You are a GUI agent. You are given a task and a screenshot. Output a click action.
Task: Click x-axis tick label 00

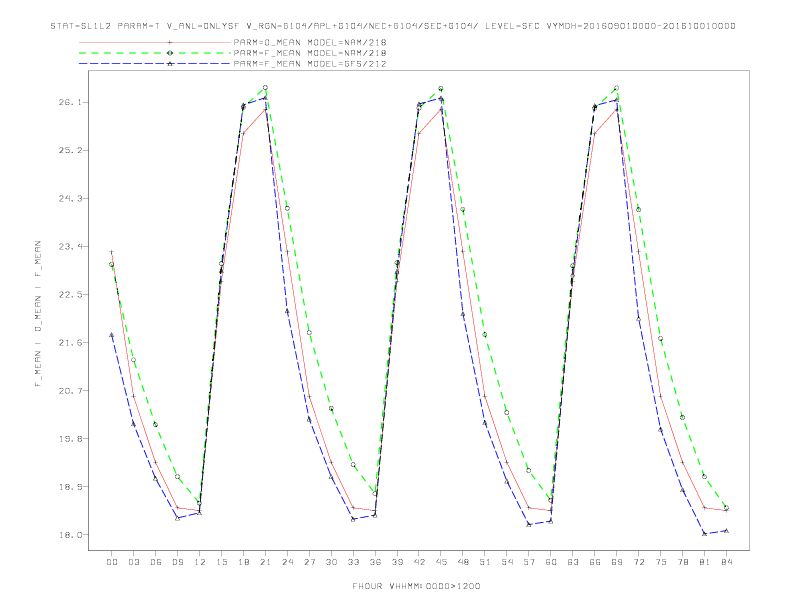[112, 562]
